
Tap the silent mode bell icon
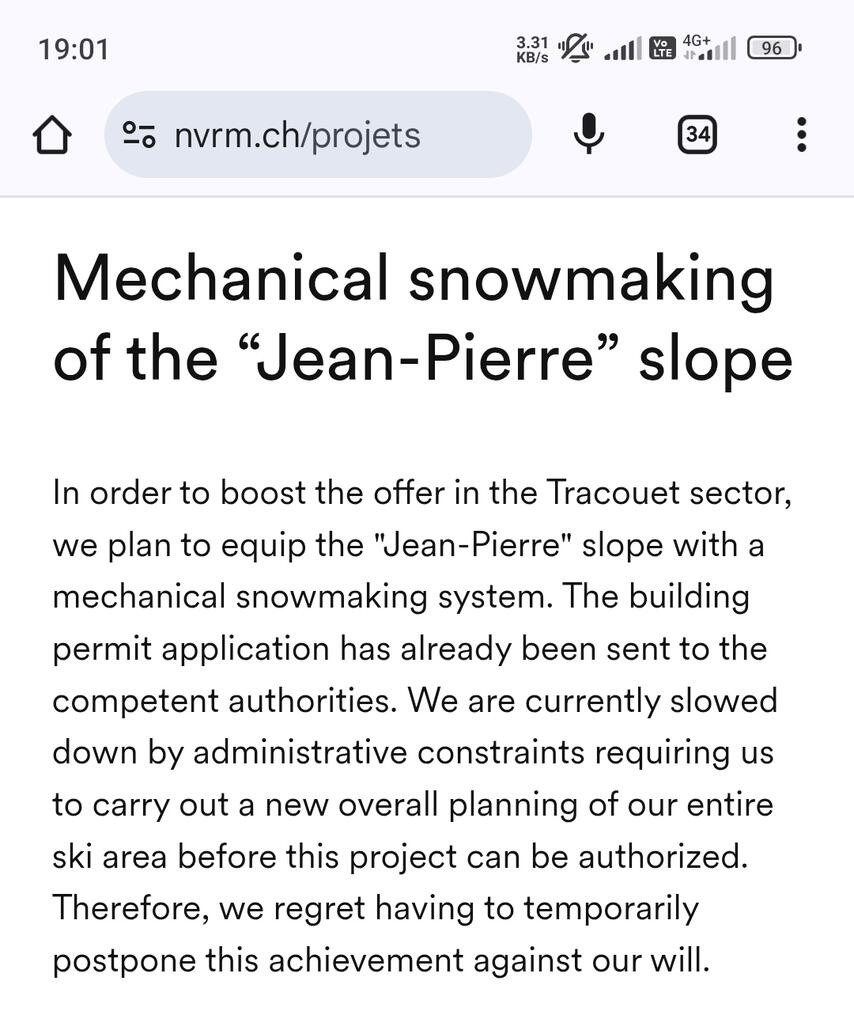pos(575,48)
